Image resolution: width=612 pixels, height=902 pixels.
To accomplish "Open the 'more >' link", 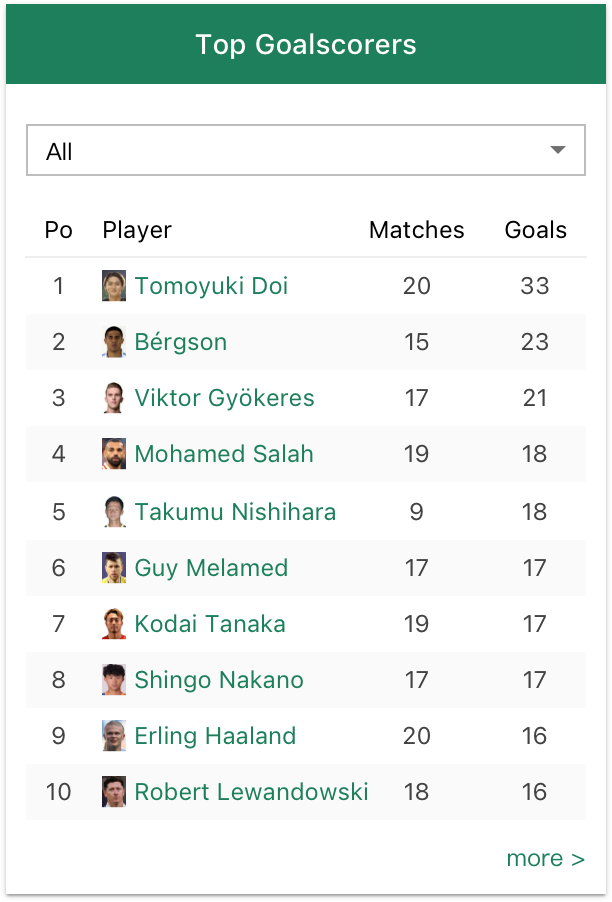I will pos(545,858).
